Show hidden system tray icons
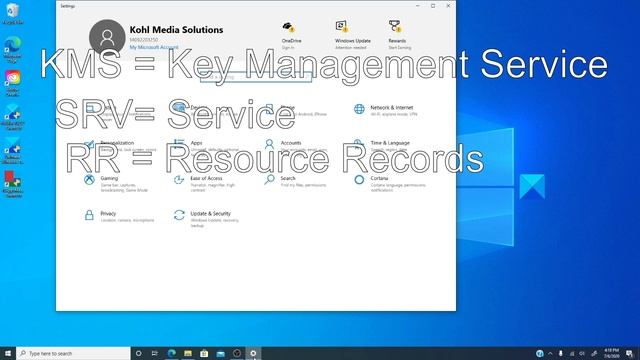Viewport: 640px width, 360px height. [550, 353]
